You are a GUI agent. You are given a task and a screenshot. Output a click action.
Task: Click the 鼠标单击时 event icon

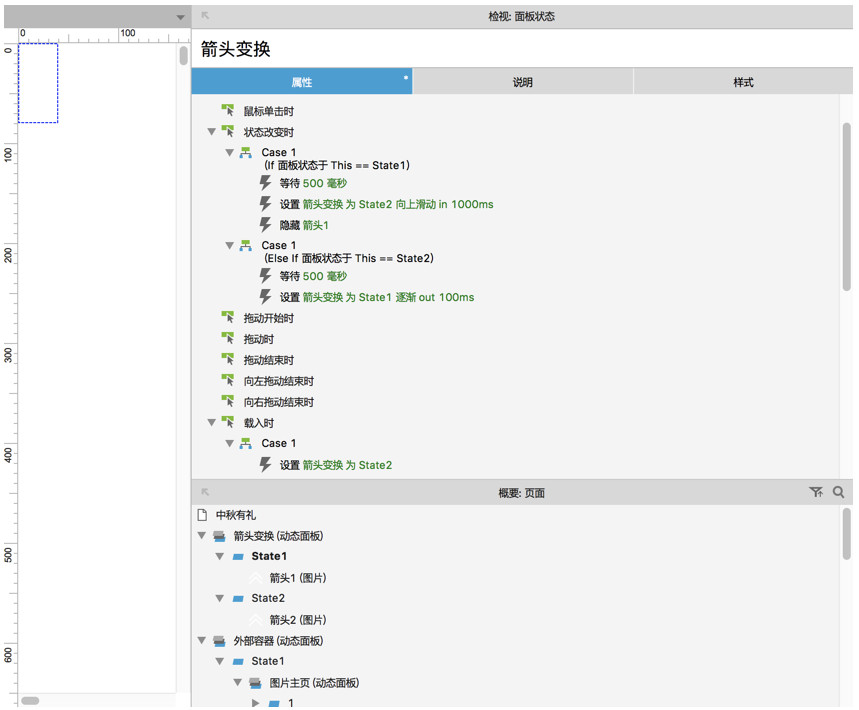pyautogui.click(x=228, y=111)
